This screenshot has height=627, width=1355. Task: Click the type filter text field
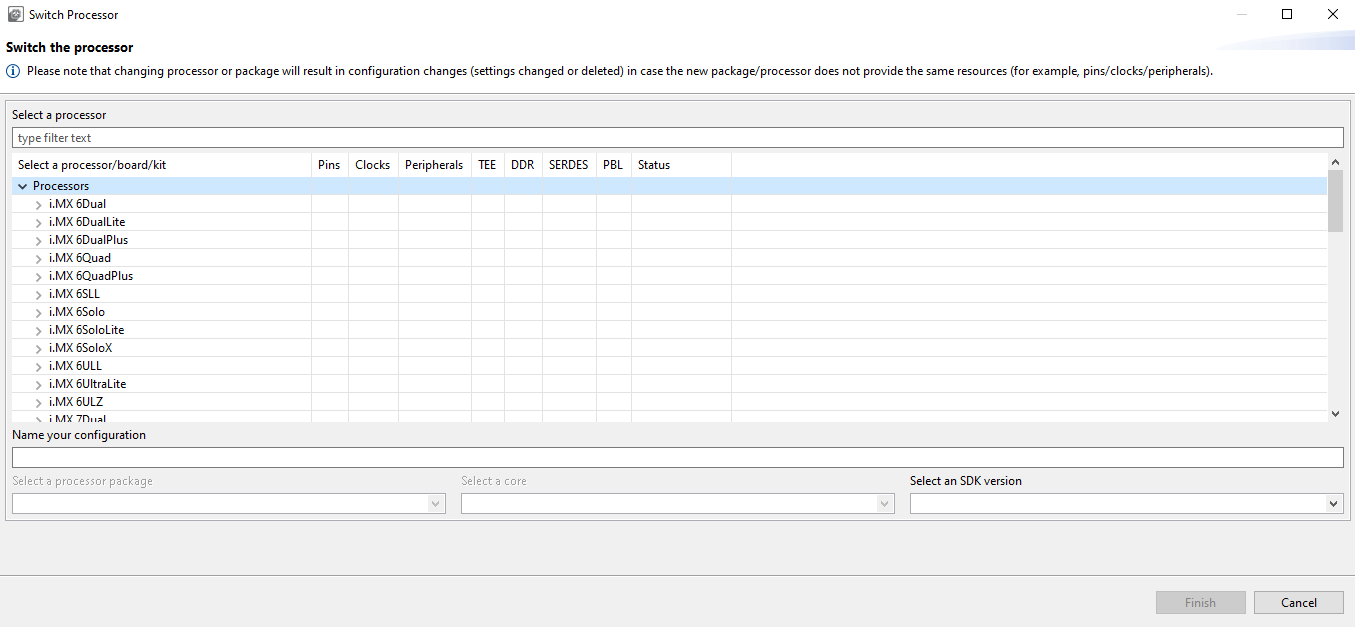point(677,138)
